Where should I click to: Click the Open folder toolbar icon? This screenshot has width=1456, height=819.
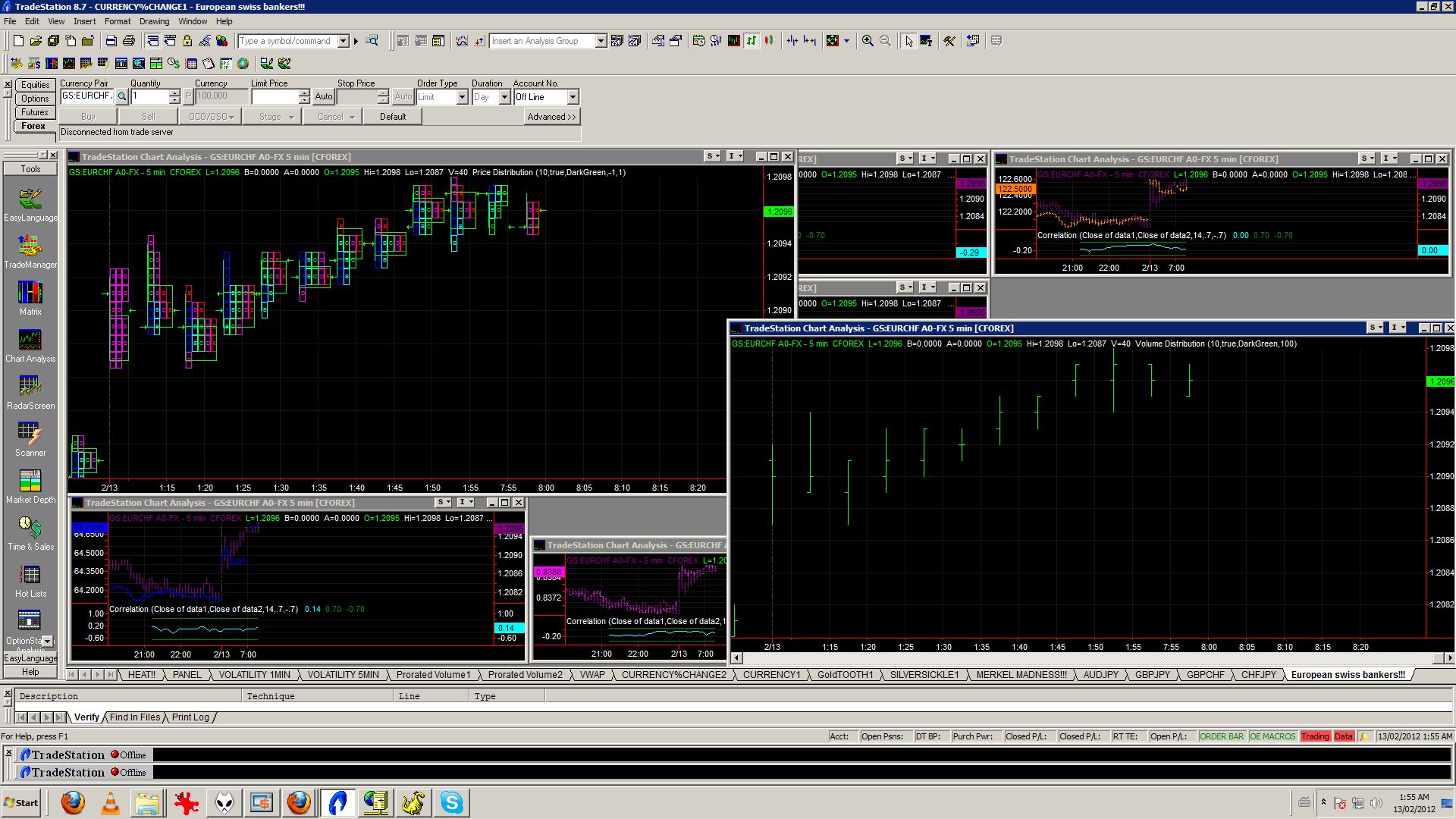coord(36,41)
